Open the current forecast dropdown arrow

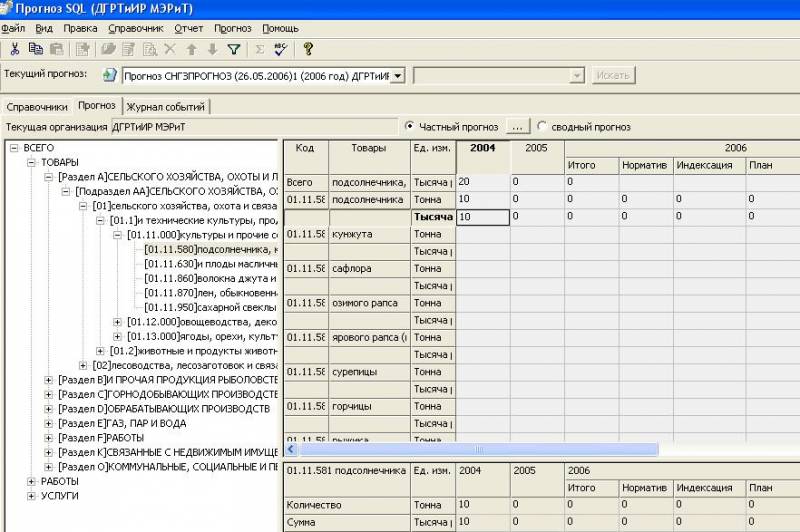click(x=397, y=76)
